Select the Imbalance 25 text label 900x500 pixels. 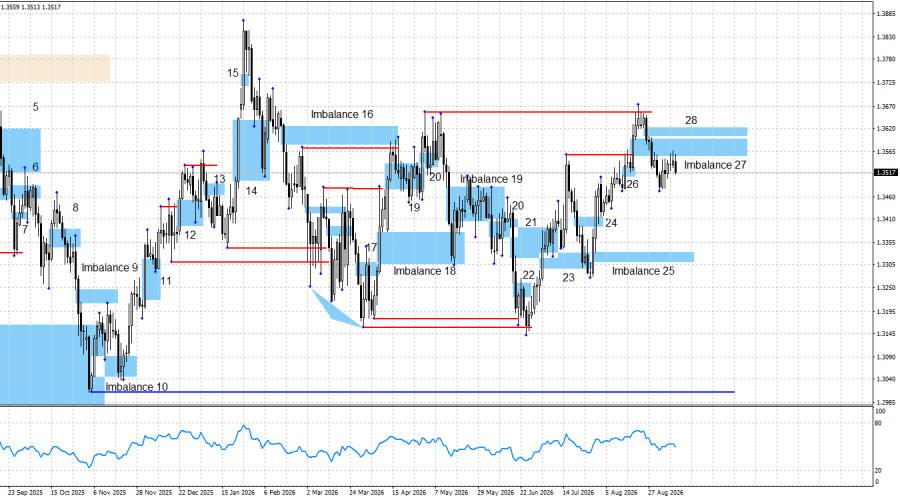643,271
